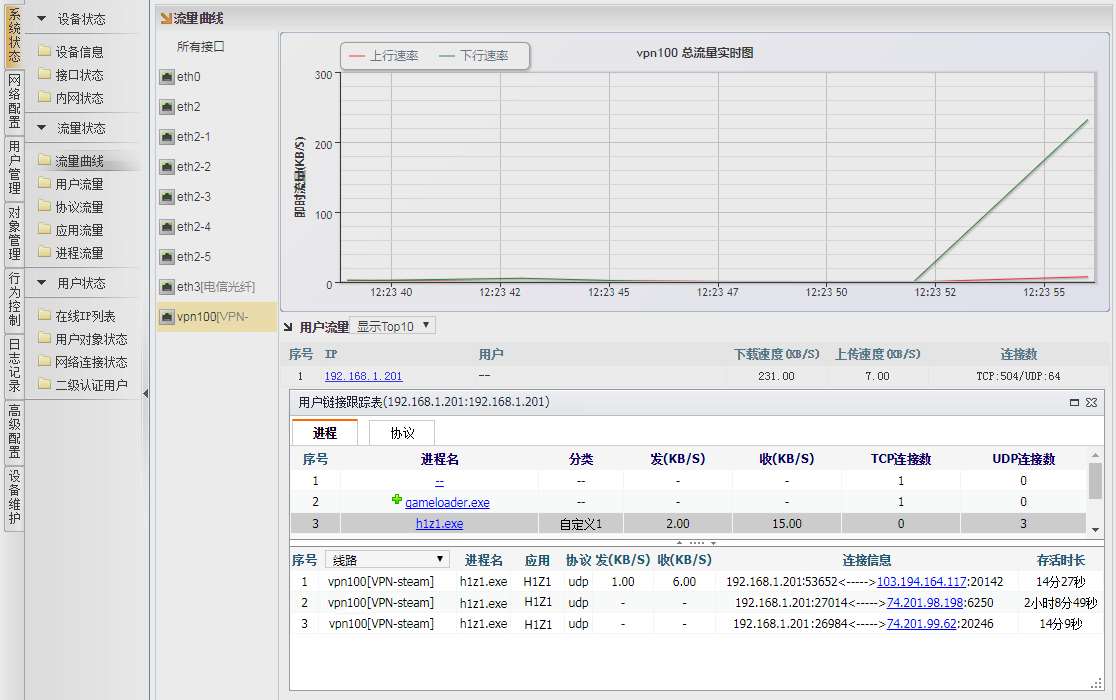This screenshot has height=700, width=1116.
Task: Close the 用户链接跟踪表 panel
Action: coord(1091,402)
